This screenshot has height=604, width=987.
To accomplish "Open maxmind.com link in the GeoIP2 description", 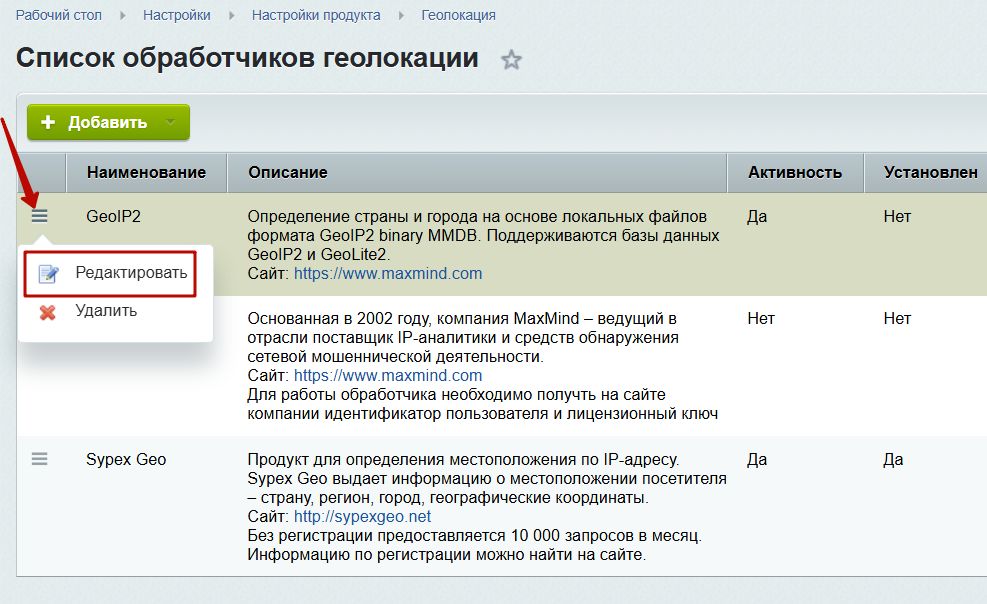I will 388,273.
